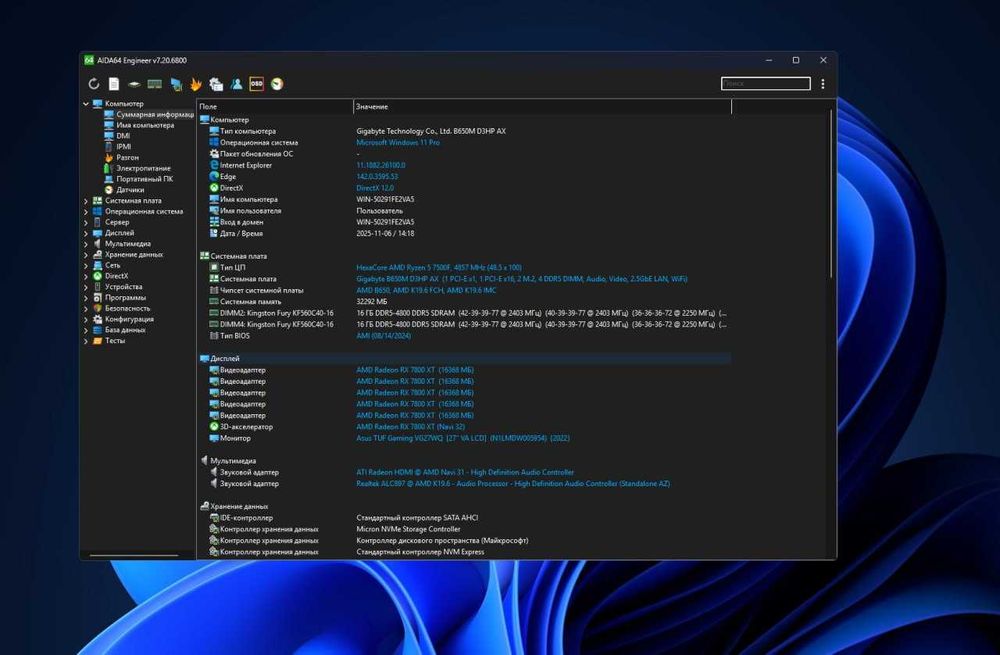Viewport: 1000px width, 655px height.
Task: Toggle the OSD panel toolbar icon
Action: coord(256,84)
